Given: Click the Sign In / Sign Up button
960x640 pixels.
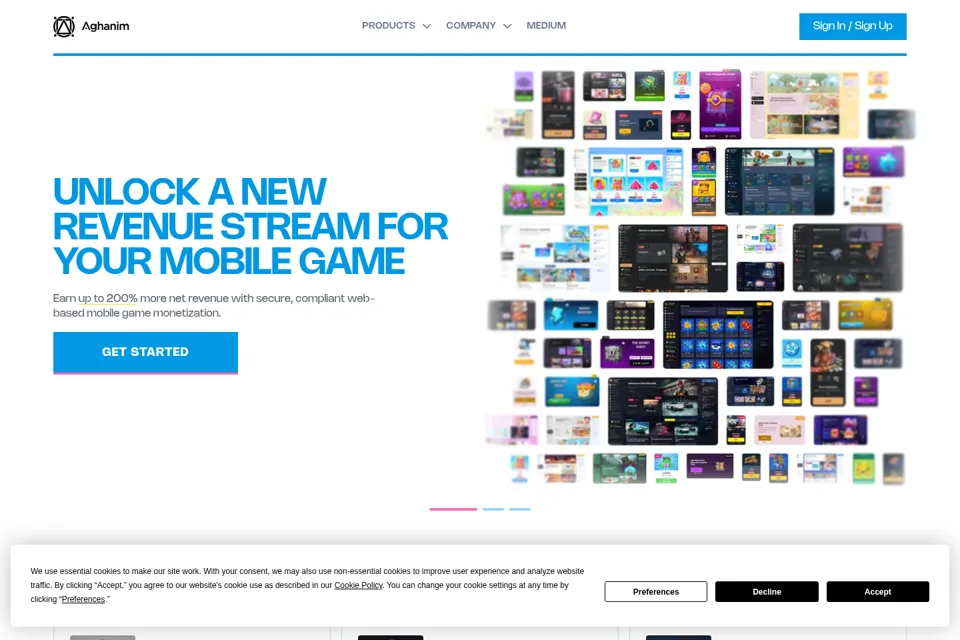Looking at the screenshot, I should click(x=852, y=26).
